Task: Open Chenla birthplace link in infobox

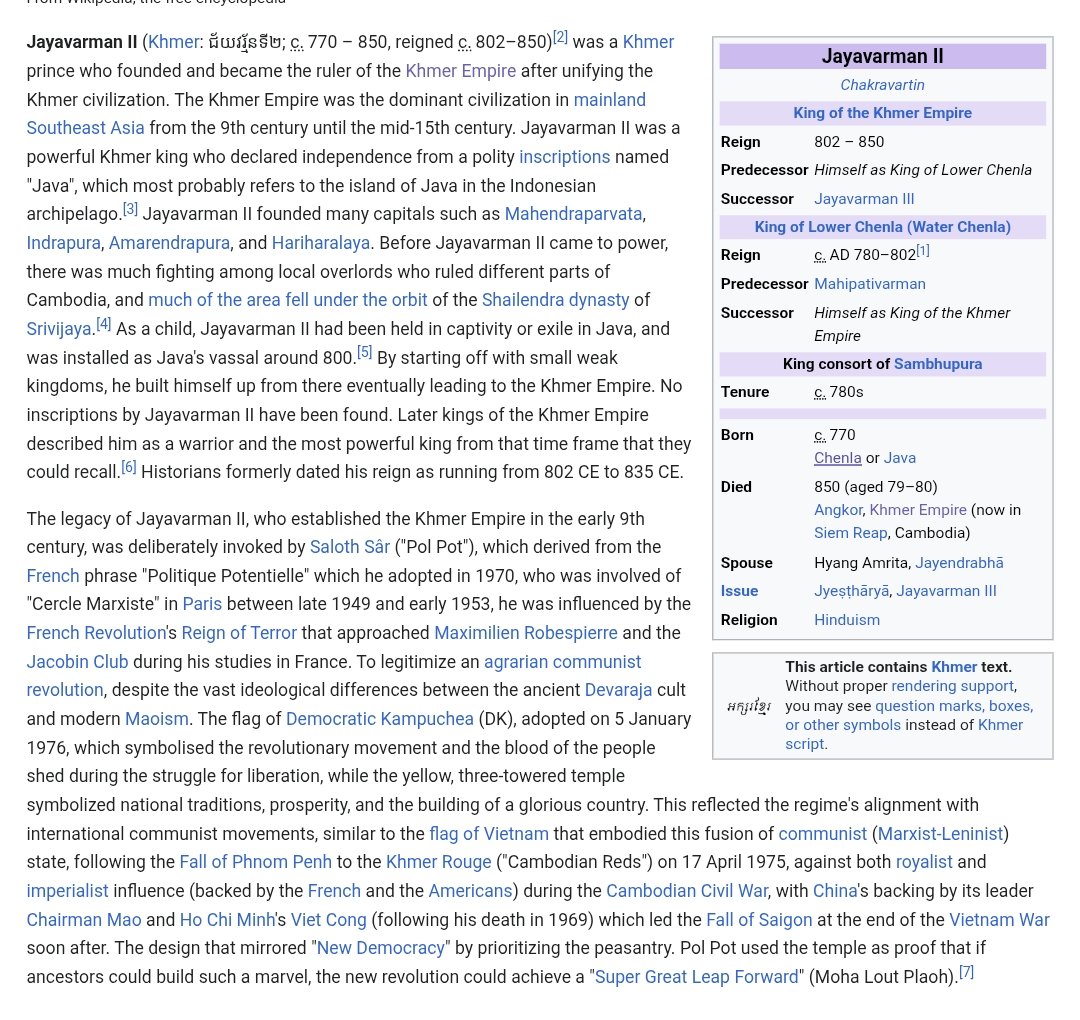Action: pos(838,458)
